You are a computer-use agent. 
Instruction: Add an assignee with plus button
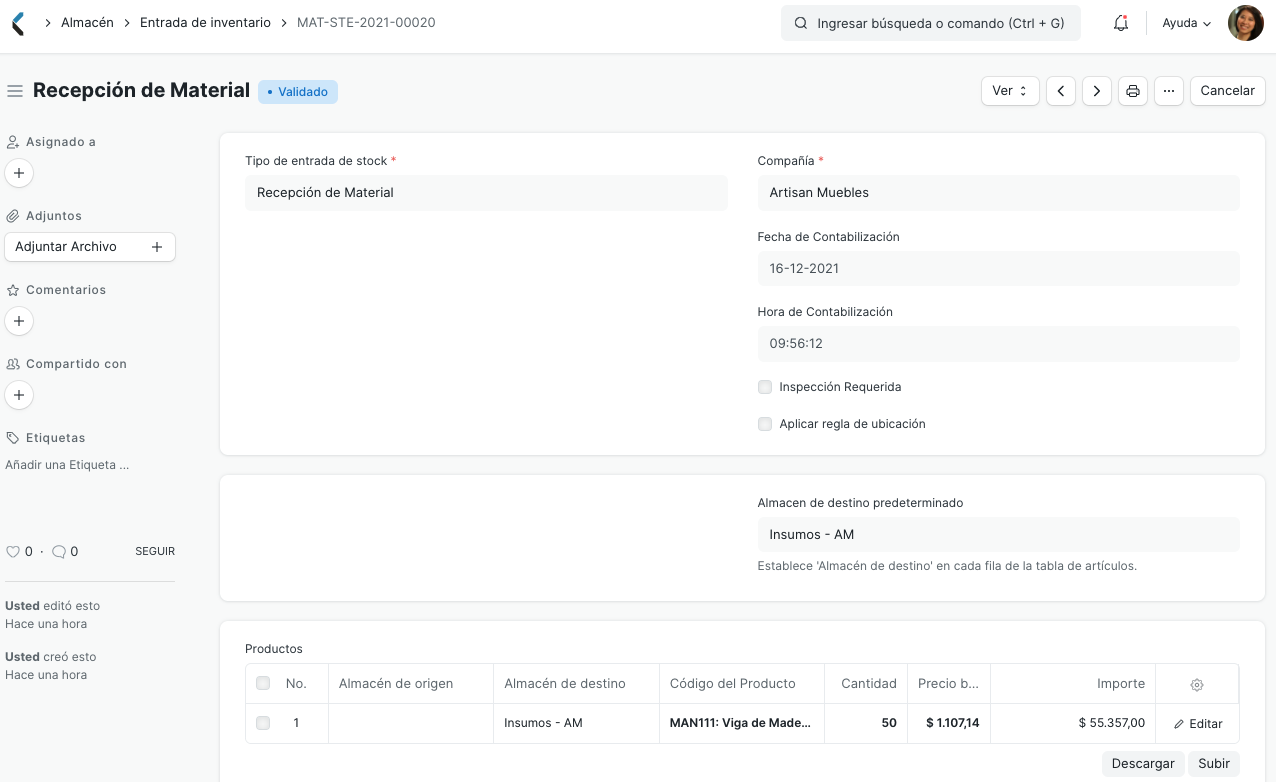(x=19, y=173)
